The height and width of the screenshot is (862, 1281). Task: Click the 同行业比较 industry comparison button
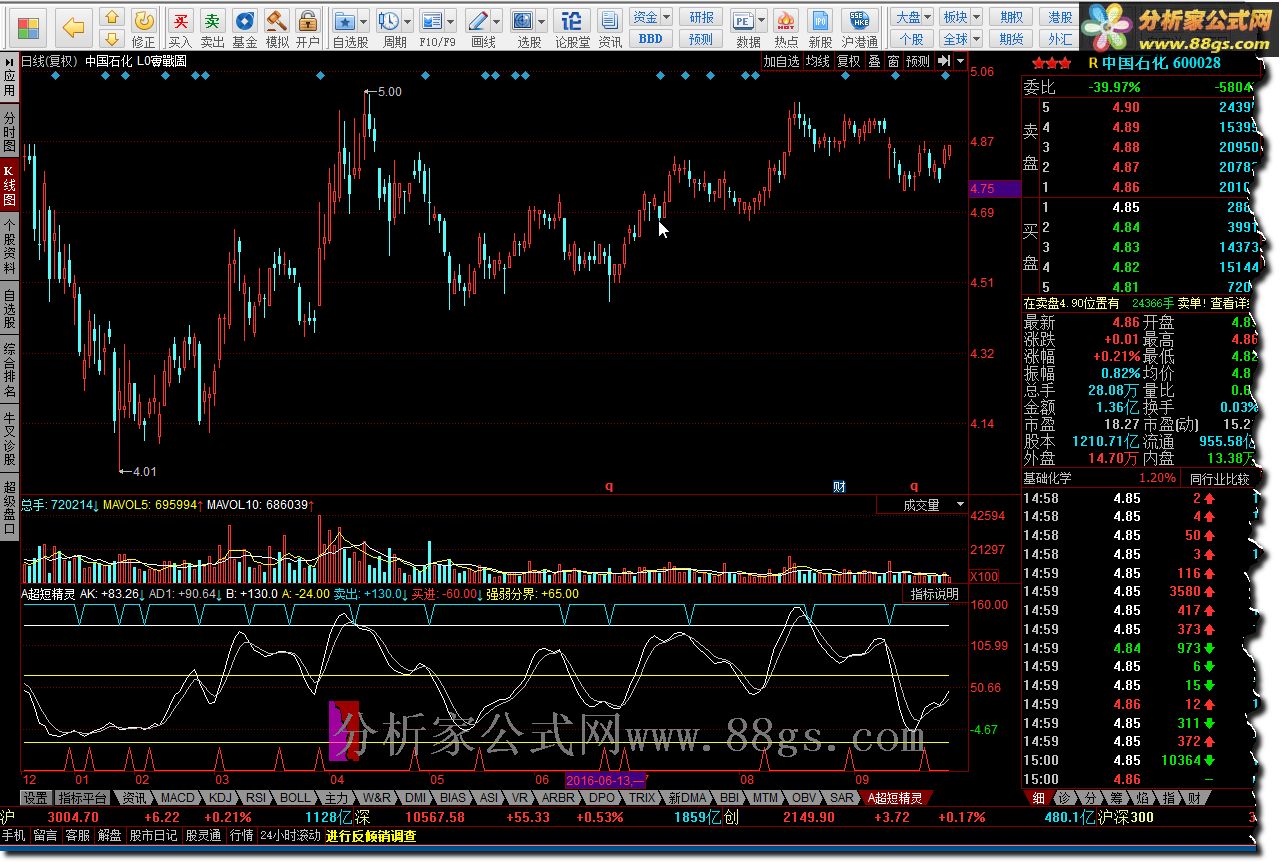[x=1219, y=479]
